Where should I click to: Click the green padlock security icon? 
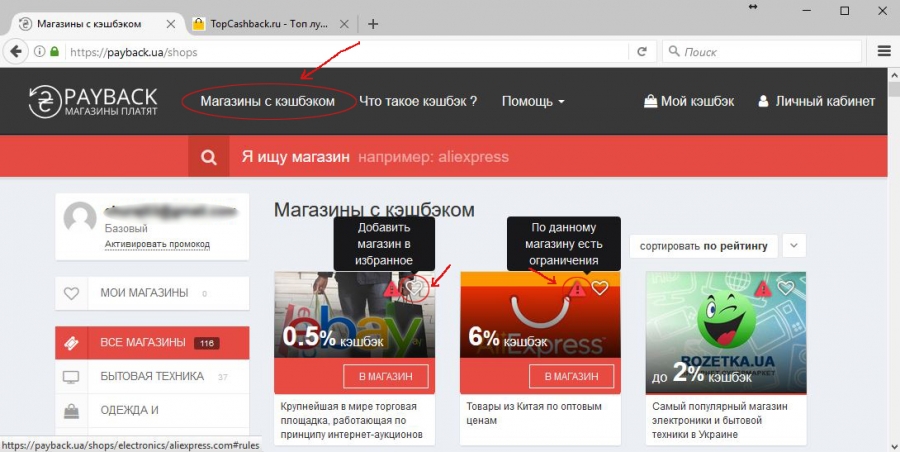click(55, 52)
